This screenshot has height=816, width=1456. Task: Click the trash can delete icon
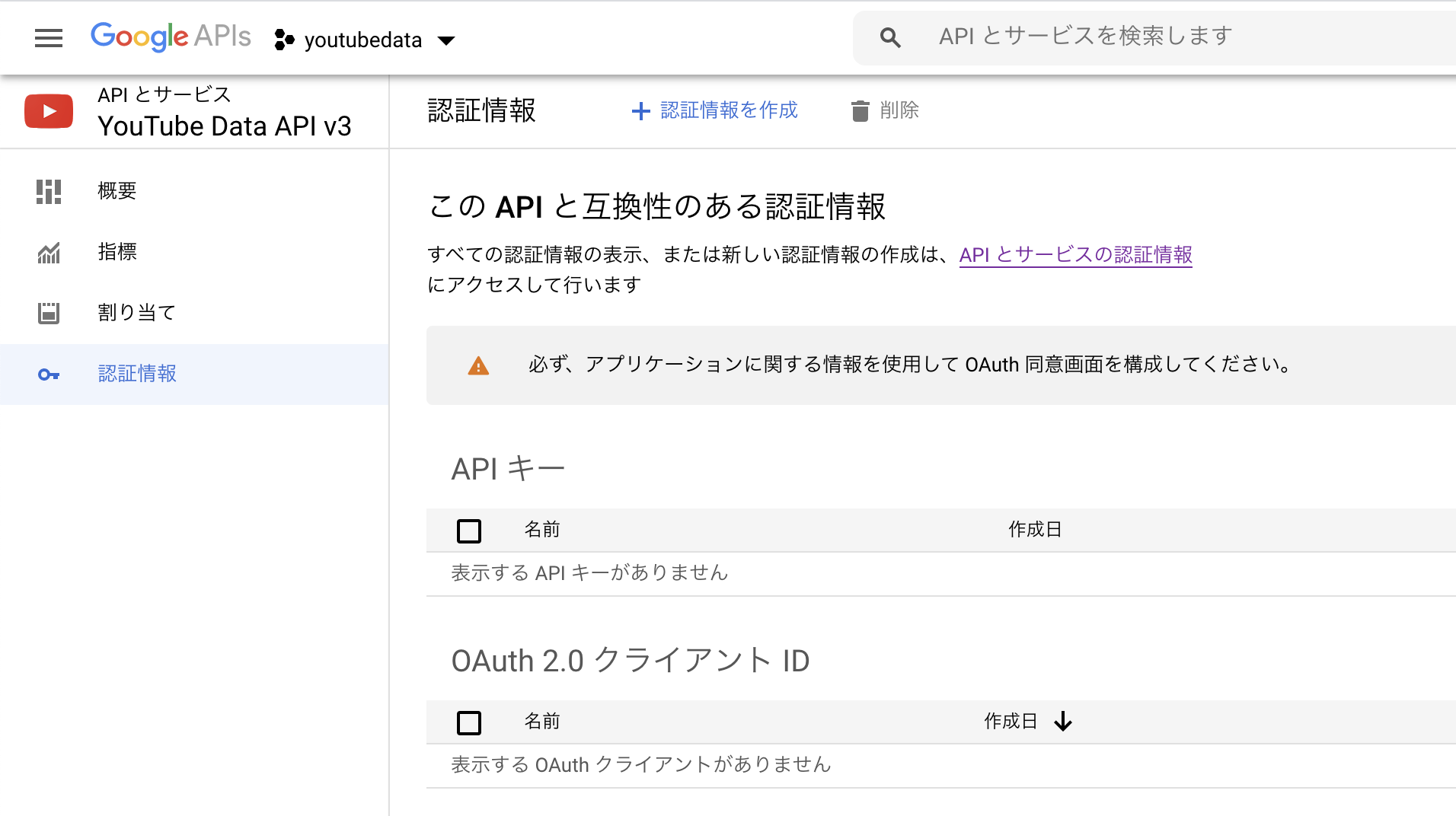(x=861, y=111)
